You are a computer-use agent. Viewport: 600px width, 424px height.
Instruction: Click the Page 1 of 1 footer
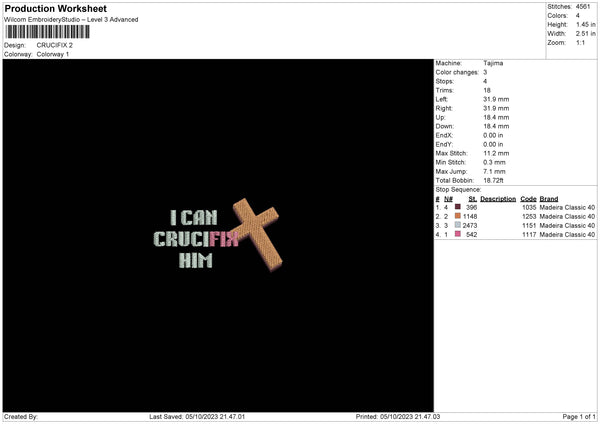click(x=579, y=417)
